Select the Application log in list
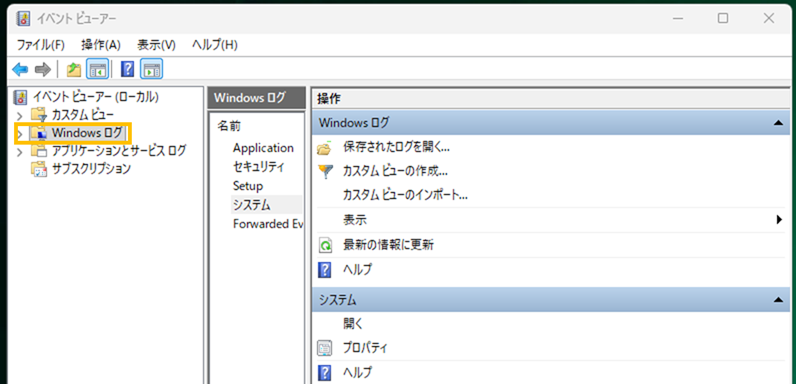Screen dimensions: 796x384 [x=263, y=148]
